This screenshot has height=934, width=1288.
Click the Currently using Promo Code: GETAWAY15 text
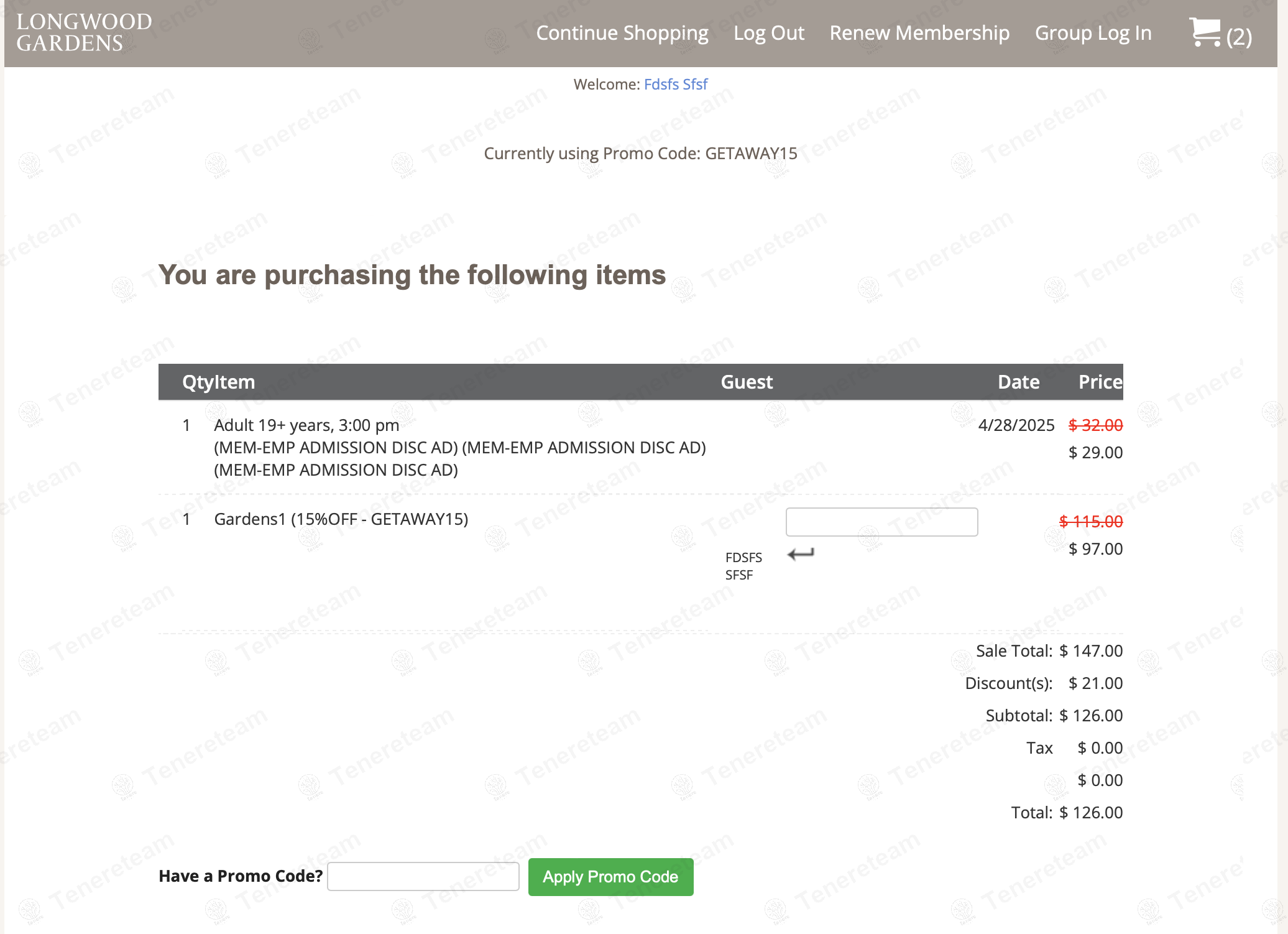(x=640, y=154)
